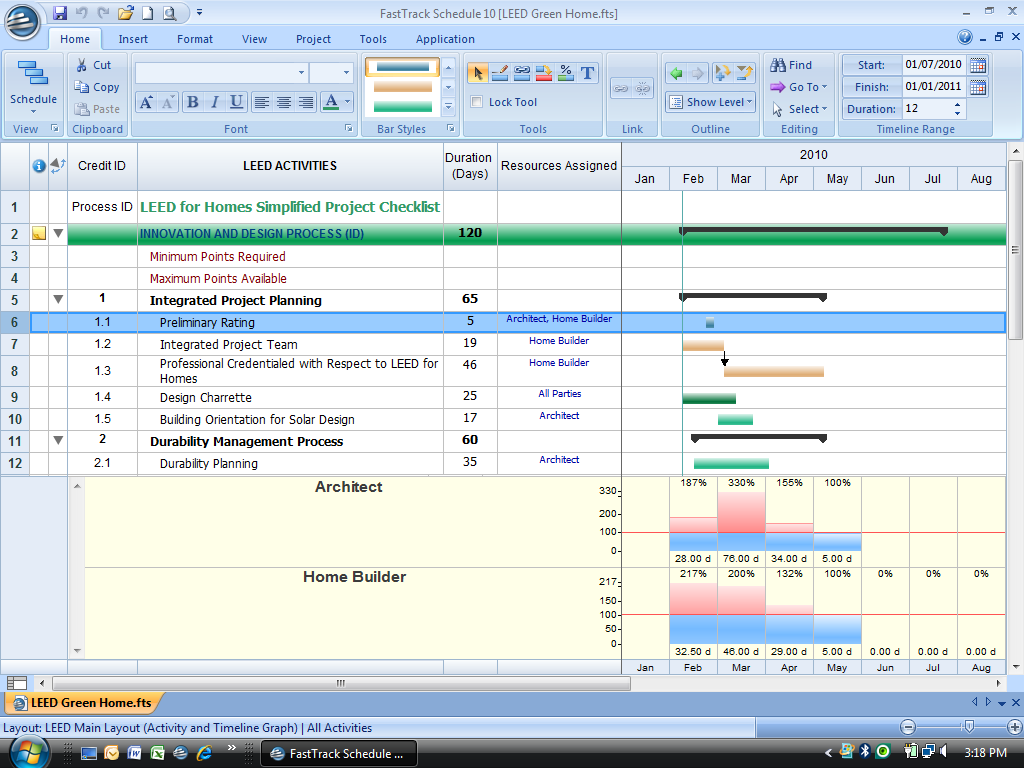Click the percent complete tool icon
The image size is (1024, 768).
[x=565, y=73]
